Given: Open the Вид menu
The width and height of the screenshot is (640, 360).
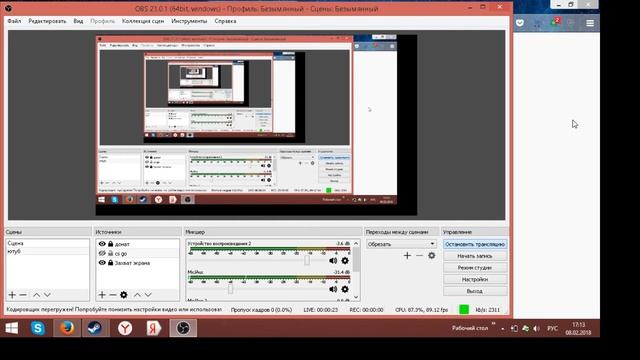Looking at the screenshot, I should 78,21.
